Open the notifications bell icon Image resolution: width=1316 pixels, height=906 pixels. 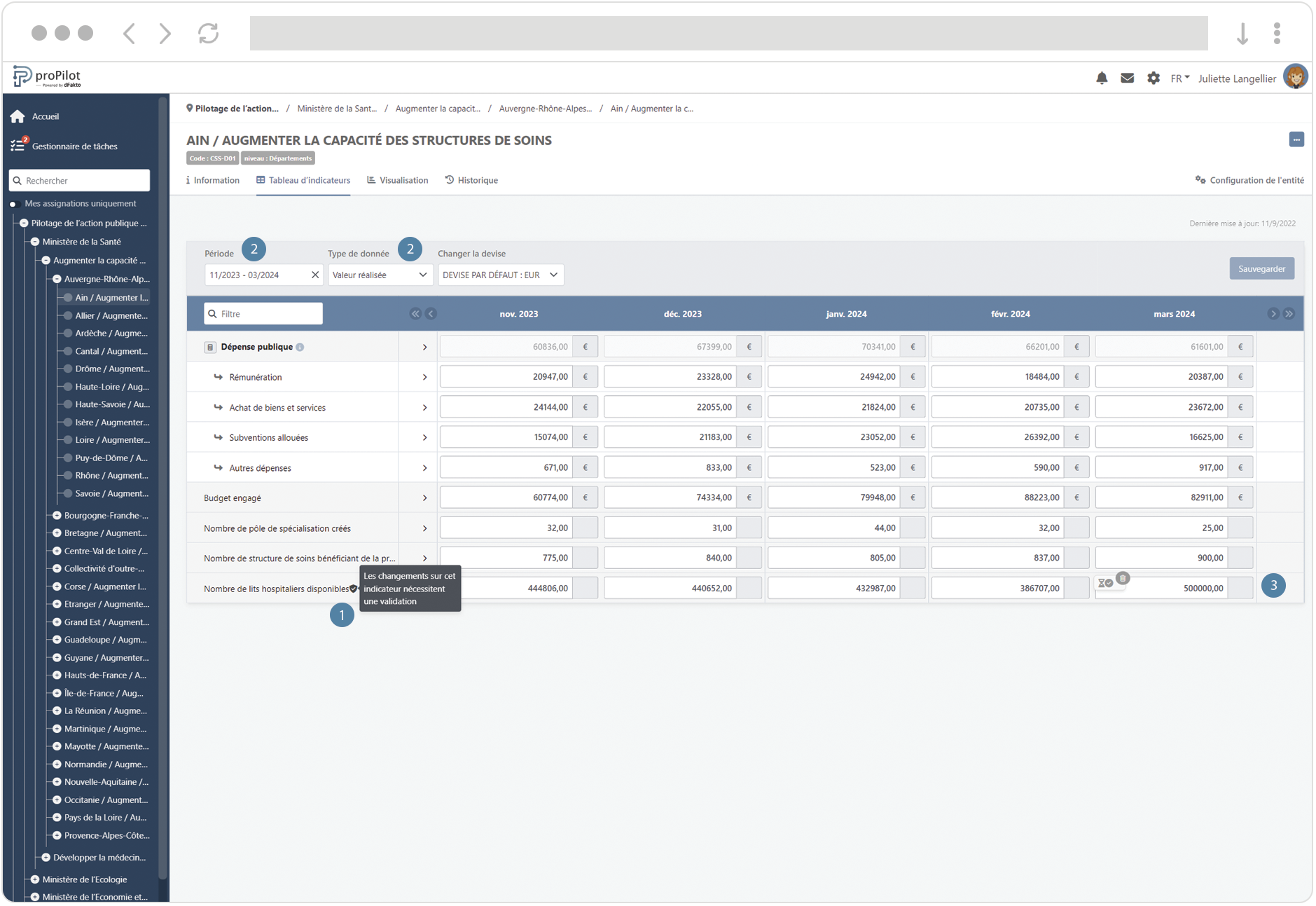coord(1101,78)
